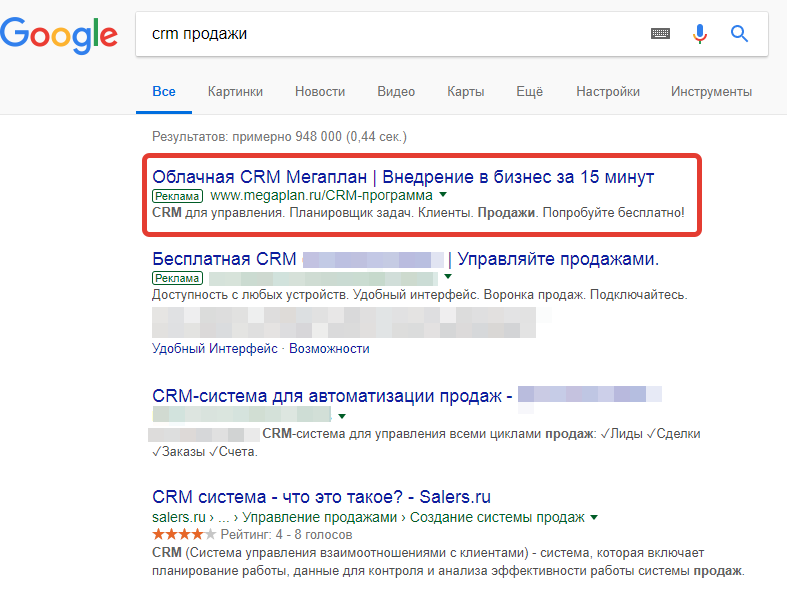The width and height of the screenshot is (787, 593).
Task: Click 'Попробуйте бесплатно!' ad description text
Action: tap(613, 213)
